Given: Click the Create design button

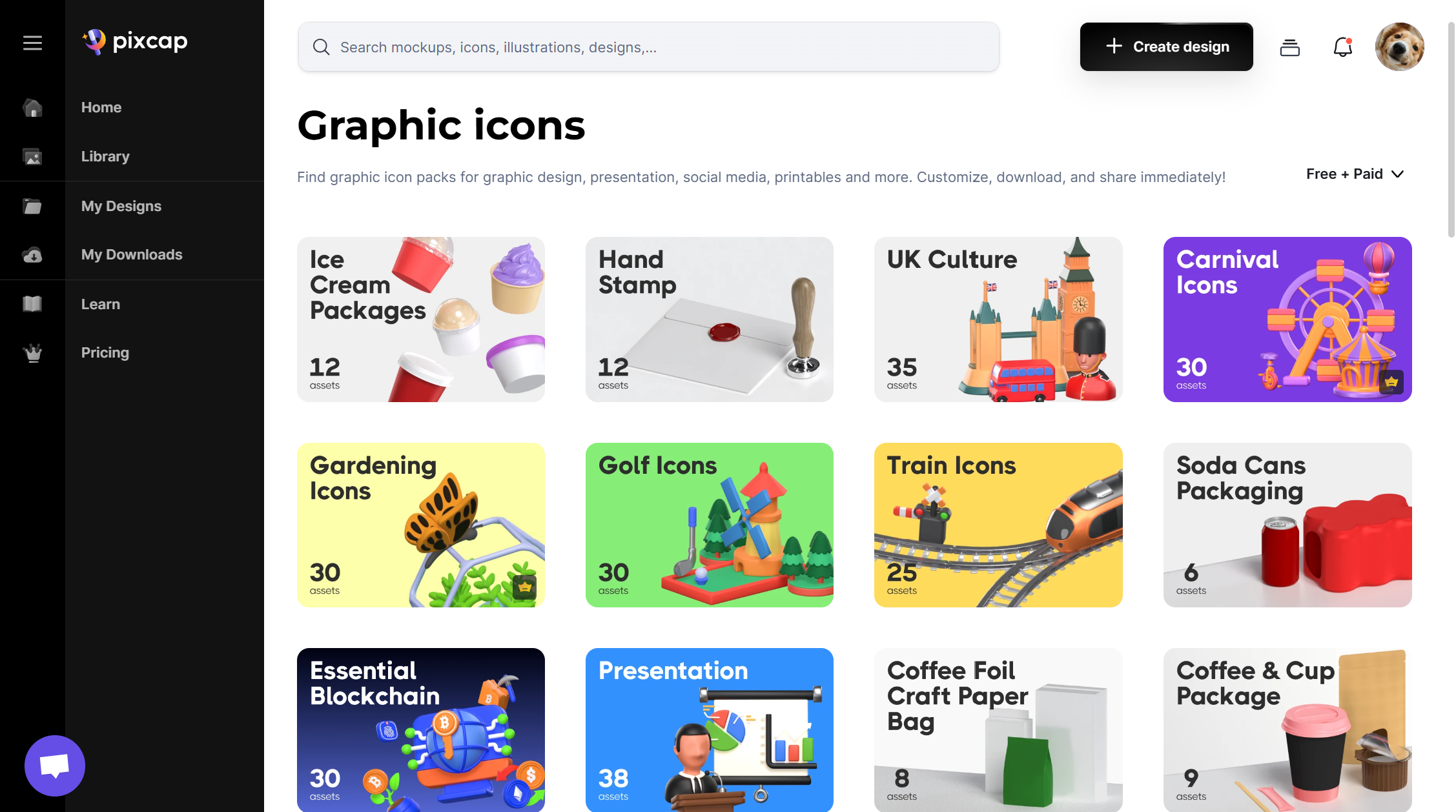Looking at the screenshot, I should tap(1166, 46).
